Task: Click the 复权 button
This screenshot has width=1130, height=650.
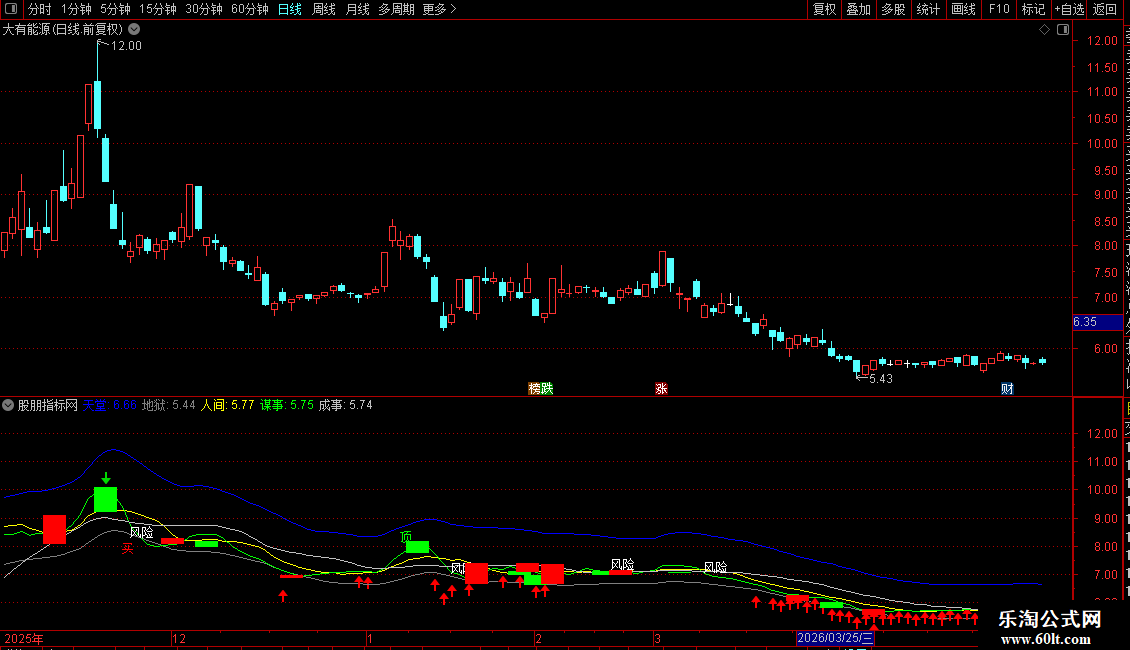Action: point(824,9)
